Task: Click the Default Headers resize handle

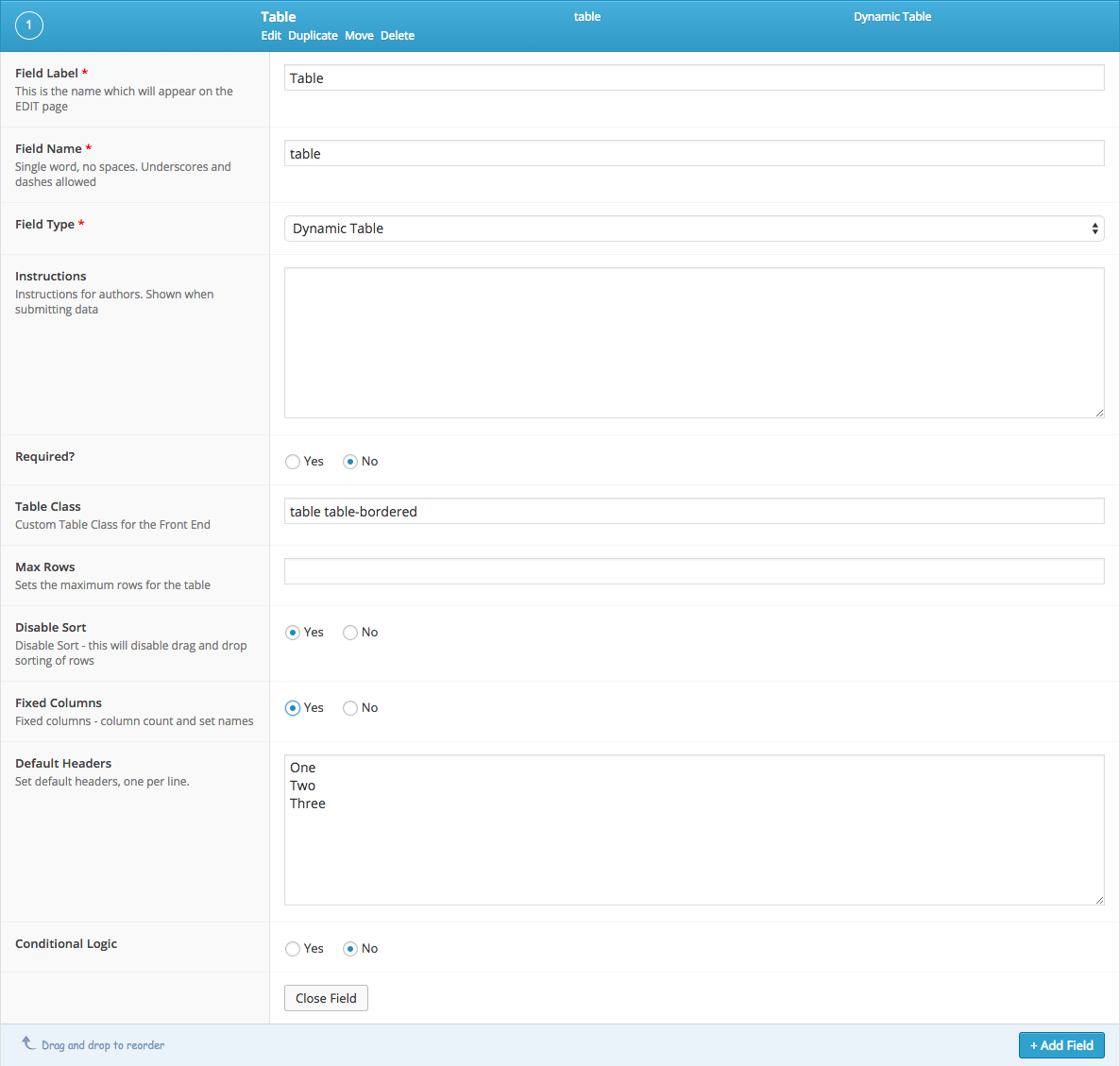Action: pyautogui.click(x=1099, y=900)
